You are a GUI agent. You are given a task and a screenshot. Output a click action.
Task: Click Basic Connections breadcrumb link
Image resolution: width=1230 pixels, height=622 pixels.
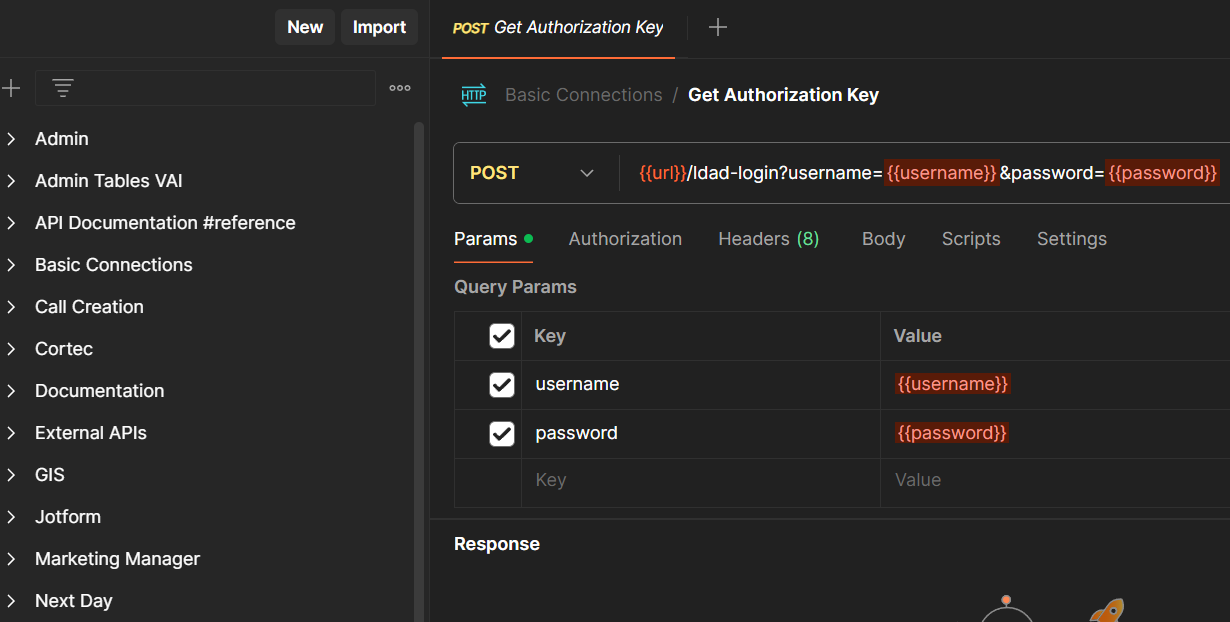pyautogui.click(x=583, y=95)
